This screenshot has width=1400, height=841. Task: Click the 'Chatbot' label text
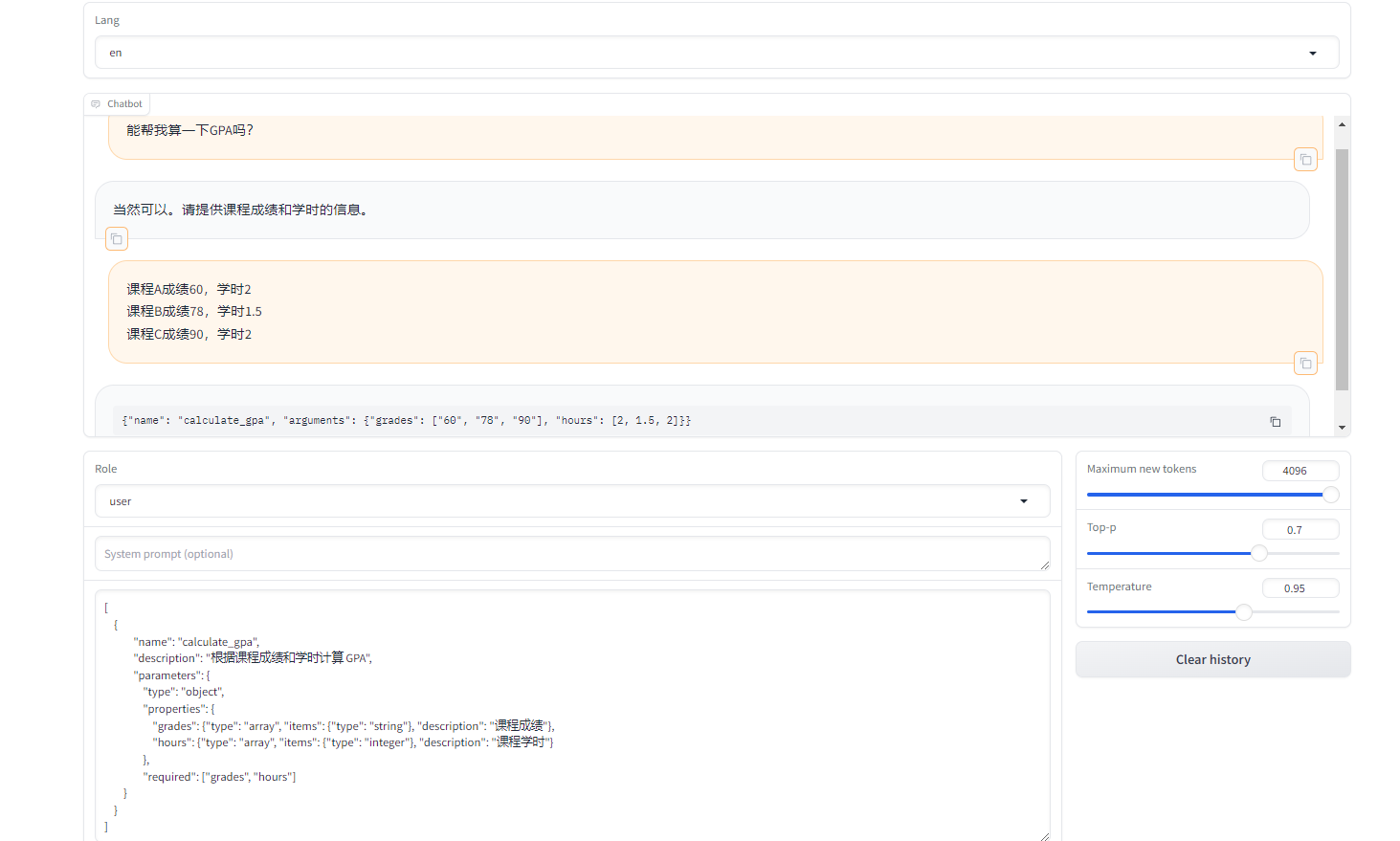pyautogui.click(x=124, y=104)
